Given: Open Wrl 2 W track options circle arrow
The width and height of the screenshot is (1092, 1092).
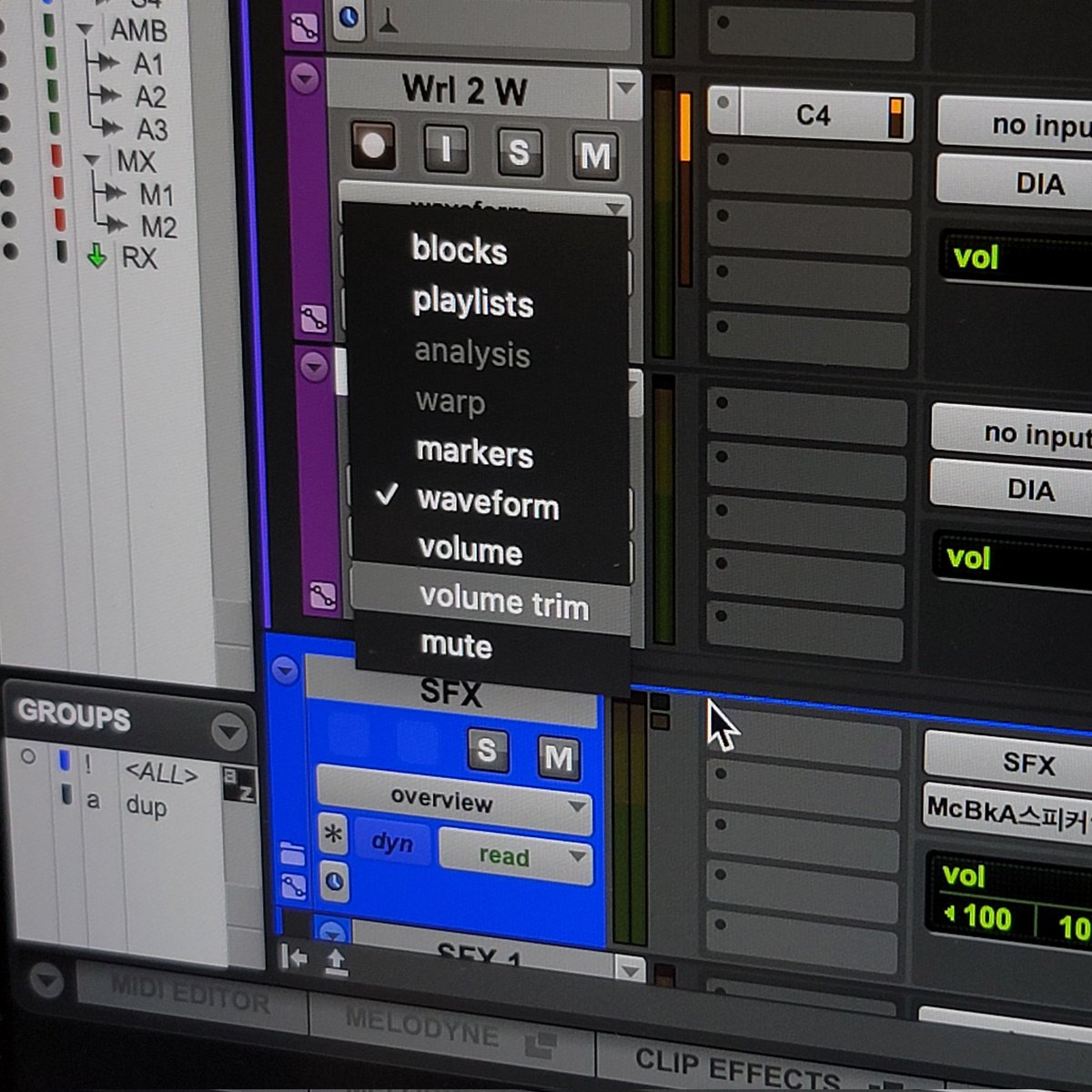Looking at the screenshot, I should (304, 78).
